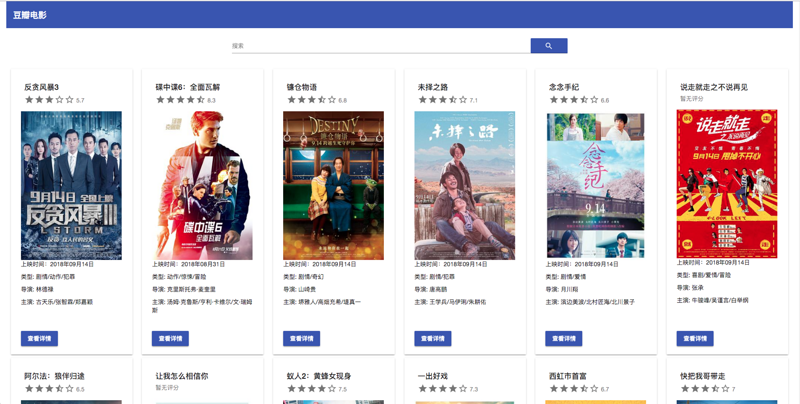The width and height of the screenshot is (800, 404).
Task: Click the title 阿尔法：狼伴归途
Action: tap(55, 376)
